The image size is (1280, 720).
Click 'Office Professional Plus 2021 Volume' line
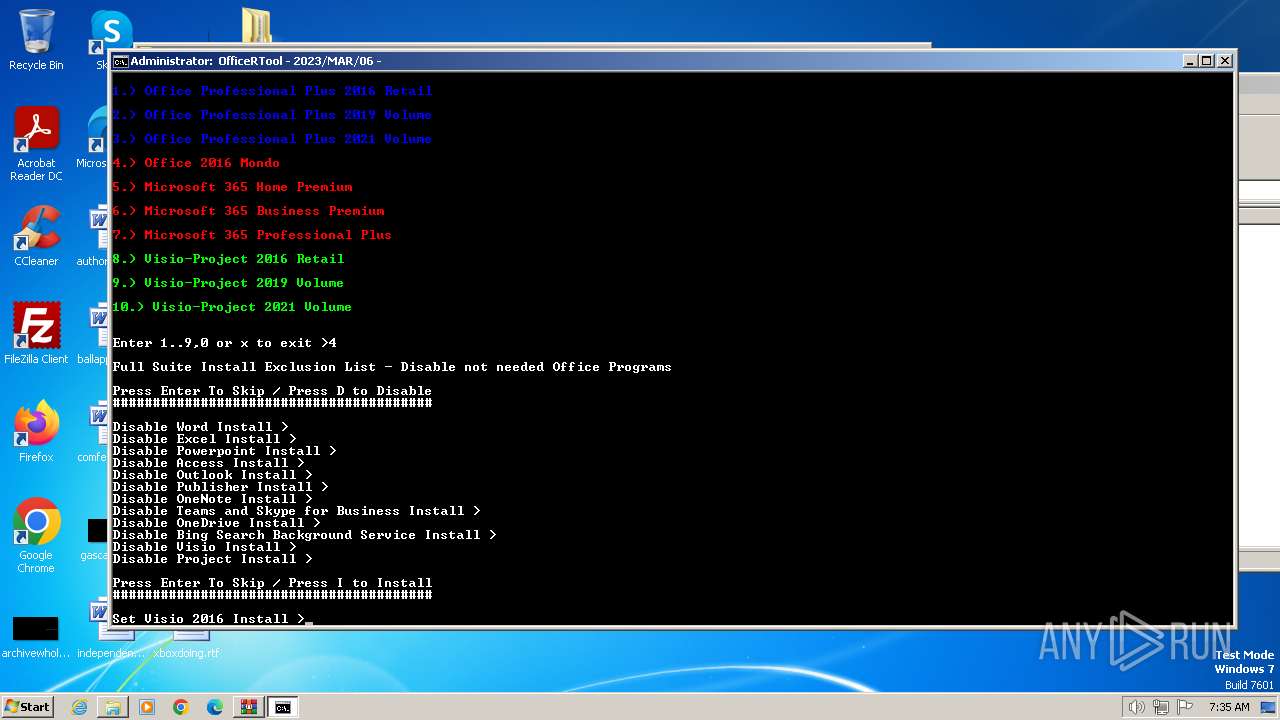click(272, 139)
